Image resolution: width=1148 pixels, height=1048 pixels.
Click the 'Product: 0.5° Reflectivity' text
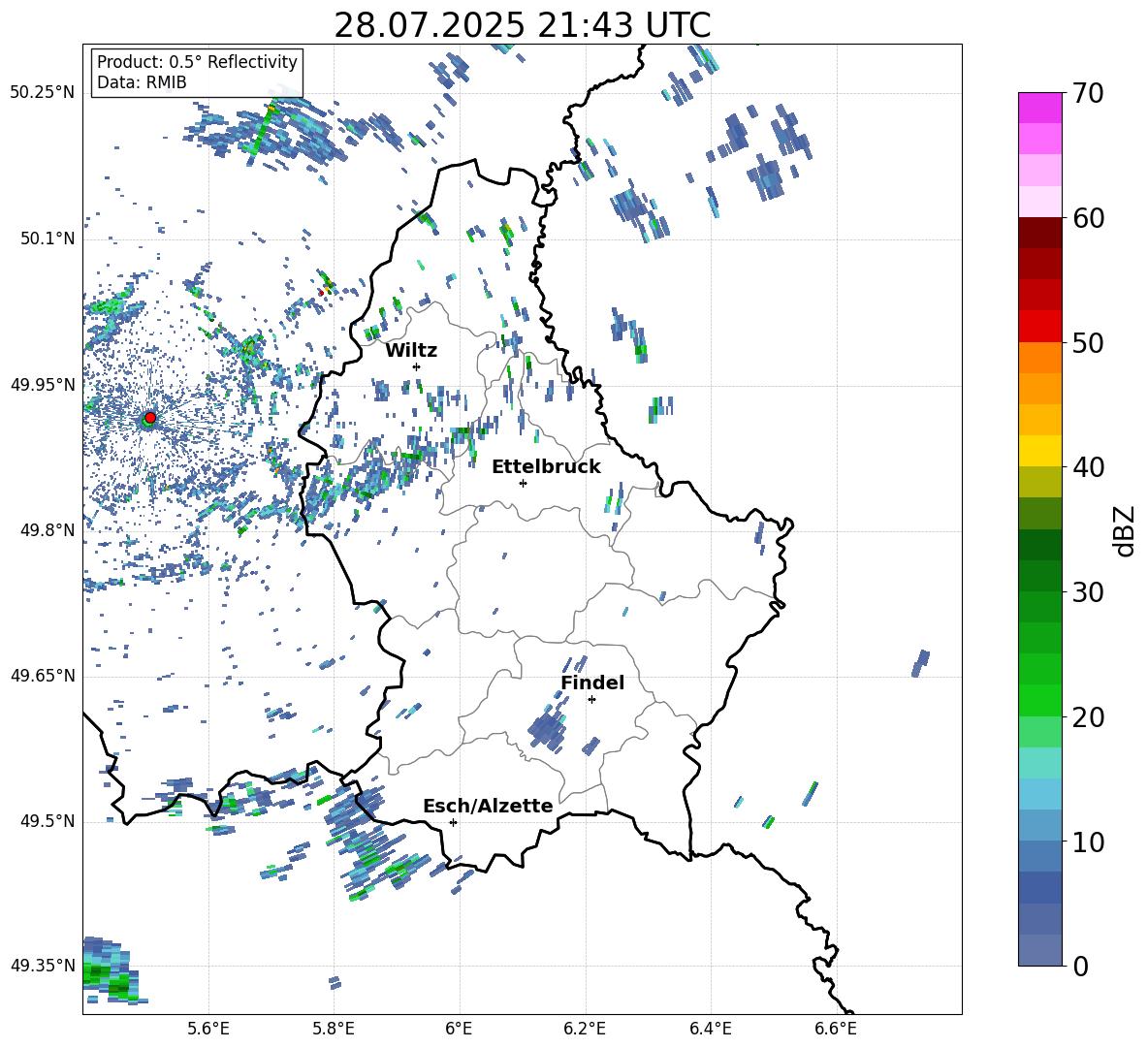point(197,61)
